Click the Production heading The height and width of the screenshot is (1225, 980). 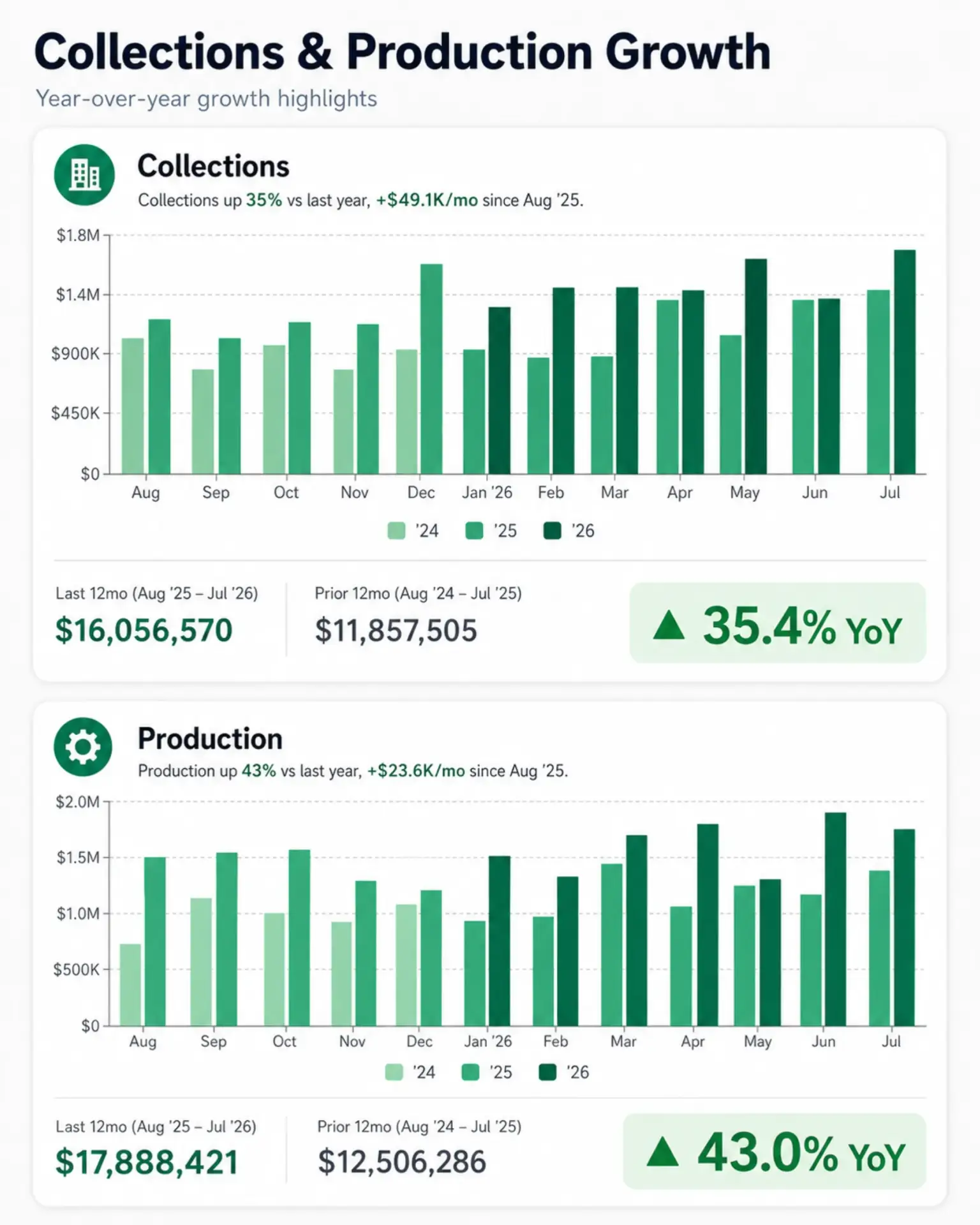210,738
